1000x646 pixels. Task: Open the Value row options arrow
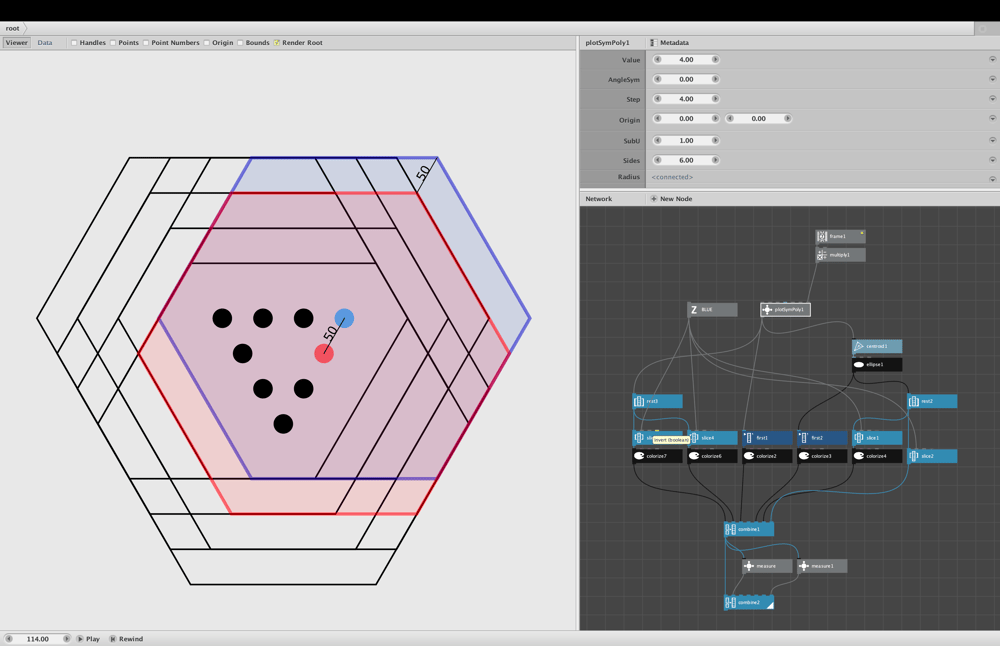[992, 59]
